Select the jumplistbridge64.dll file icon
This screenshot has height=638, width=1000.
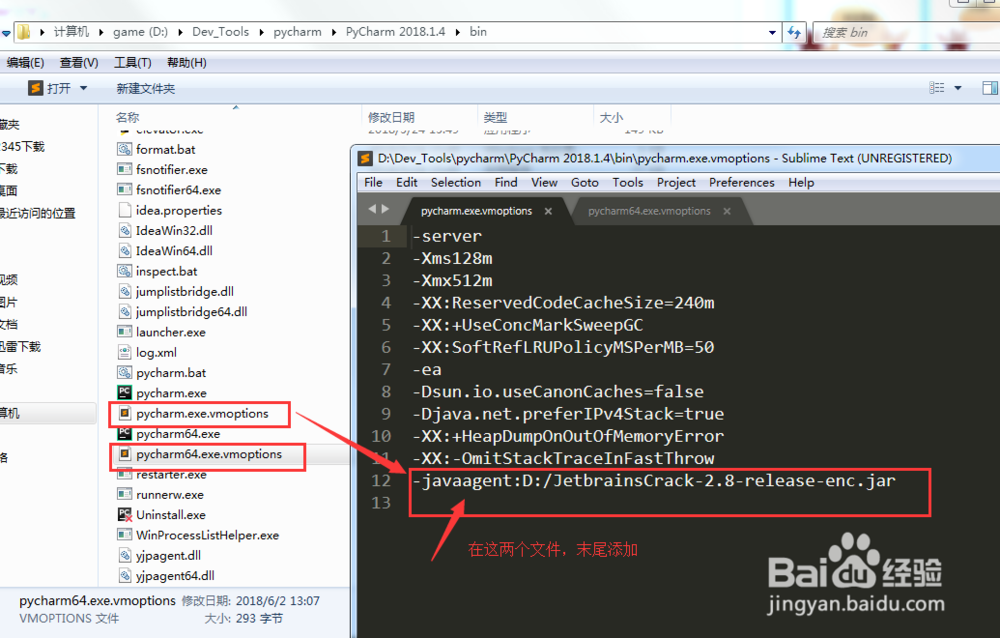tap(124, 312)
